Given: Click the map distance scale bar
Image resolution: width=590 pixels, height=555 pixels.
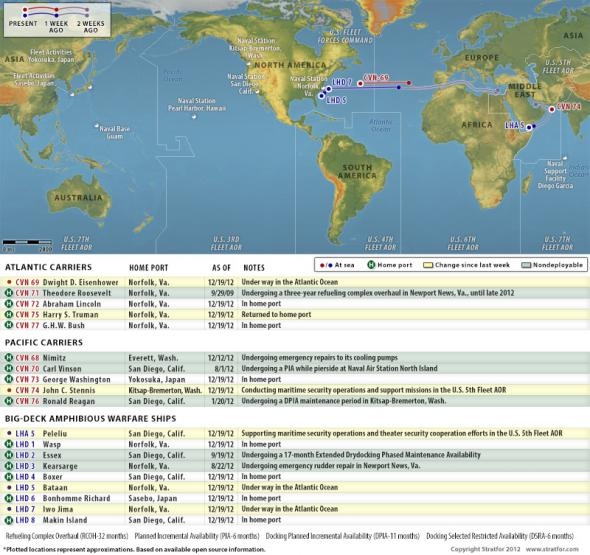Looking at the screenshot, I should click(x=27, y=242).
